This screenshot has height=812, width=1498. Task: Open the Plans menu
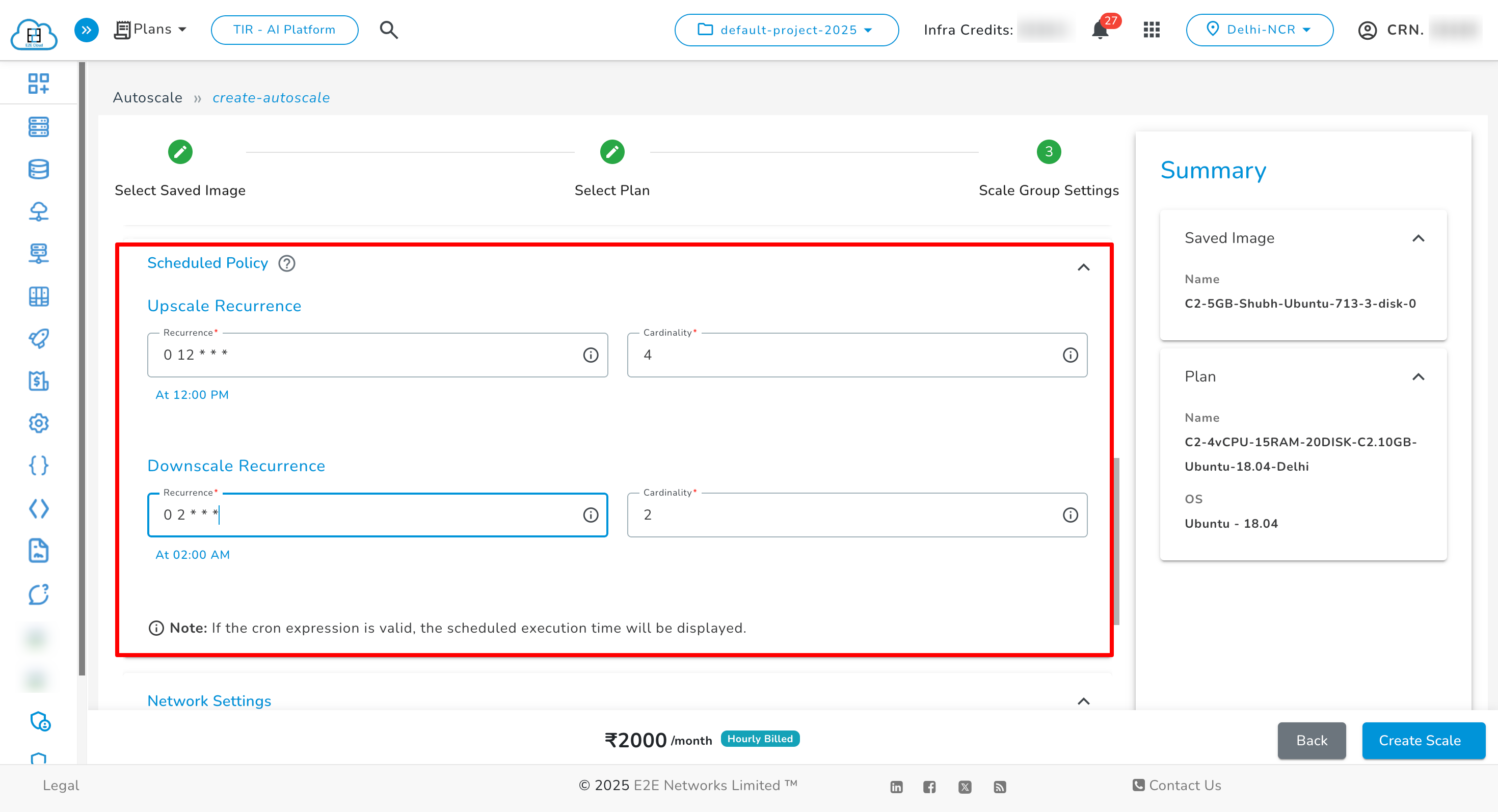click(151, 30)
